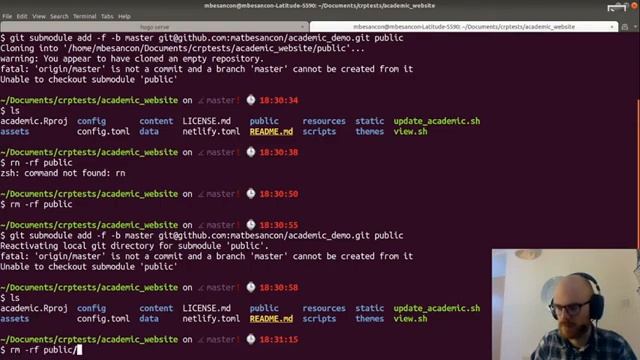Click README.md in the second ls output
The image size is (640, 360).
271,318
